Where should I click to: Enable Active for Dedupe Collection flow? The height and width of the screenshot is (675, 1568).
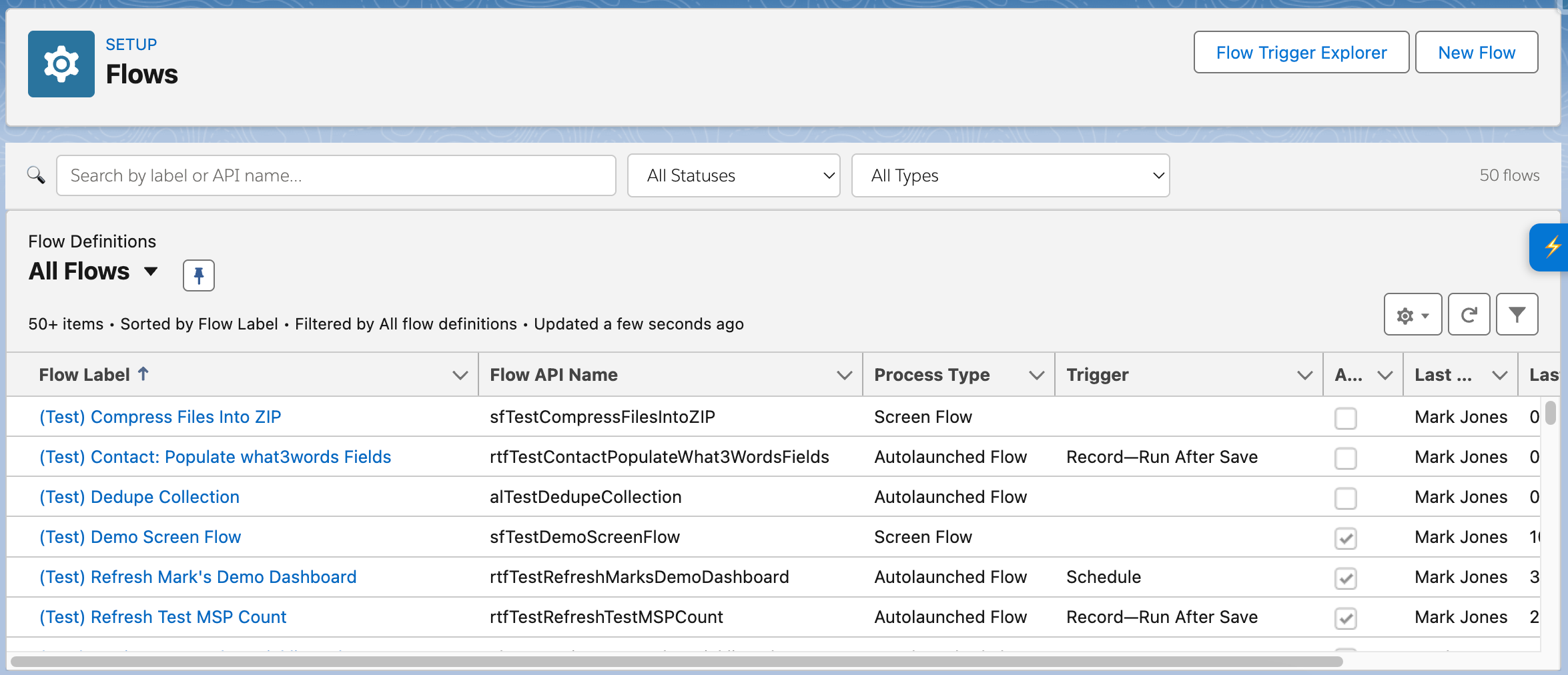[x=1346, y=498]
